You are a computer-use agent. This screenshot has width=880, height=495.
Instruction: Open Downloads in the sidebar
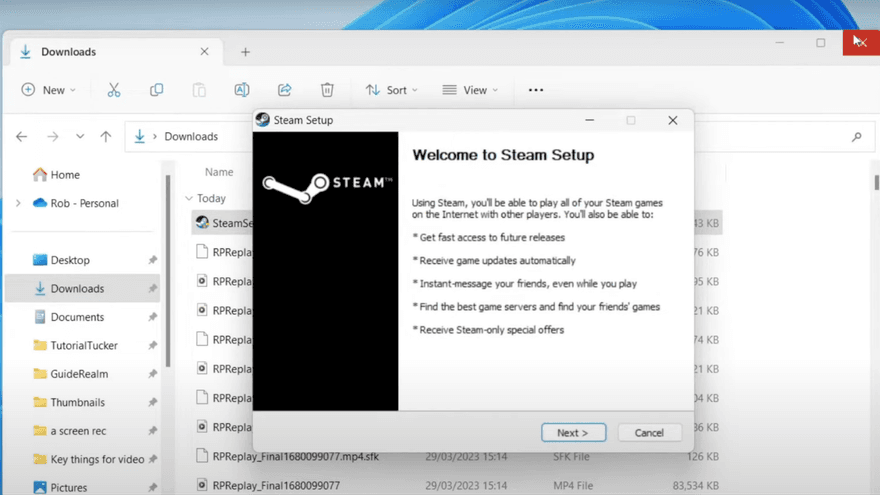tap(82, 288)
